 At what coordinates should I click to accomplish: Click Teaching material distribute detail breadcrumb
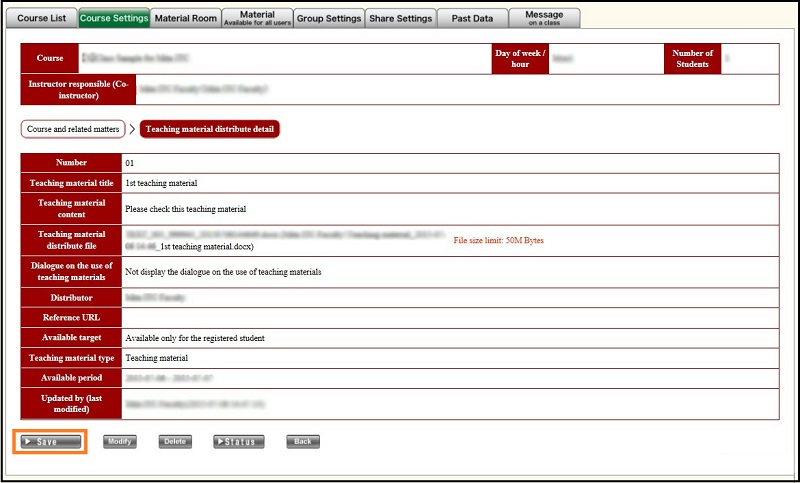coord(210,129)
